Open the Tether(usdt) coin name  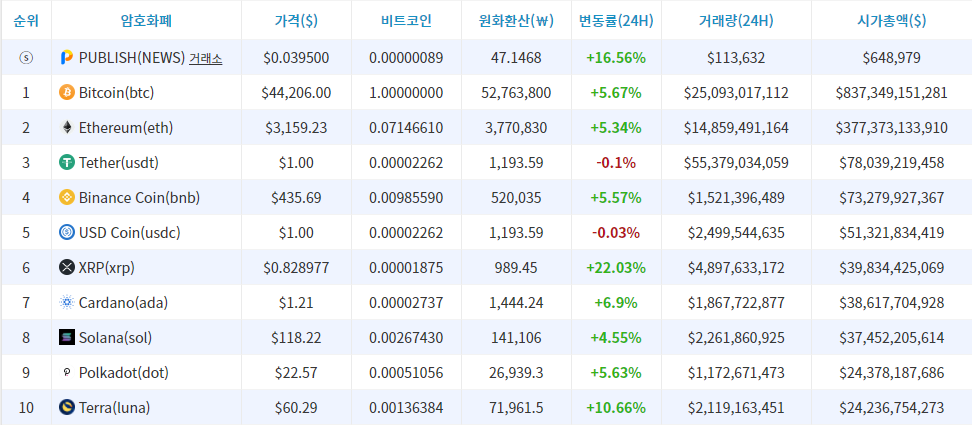coord(118,163)
